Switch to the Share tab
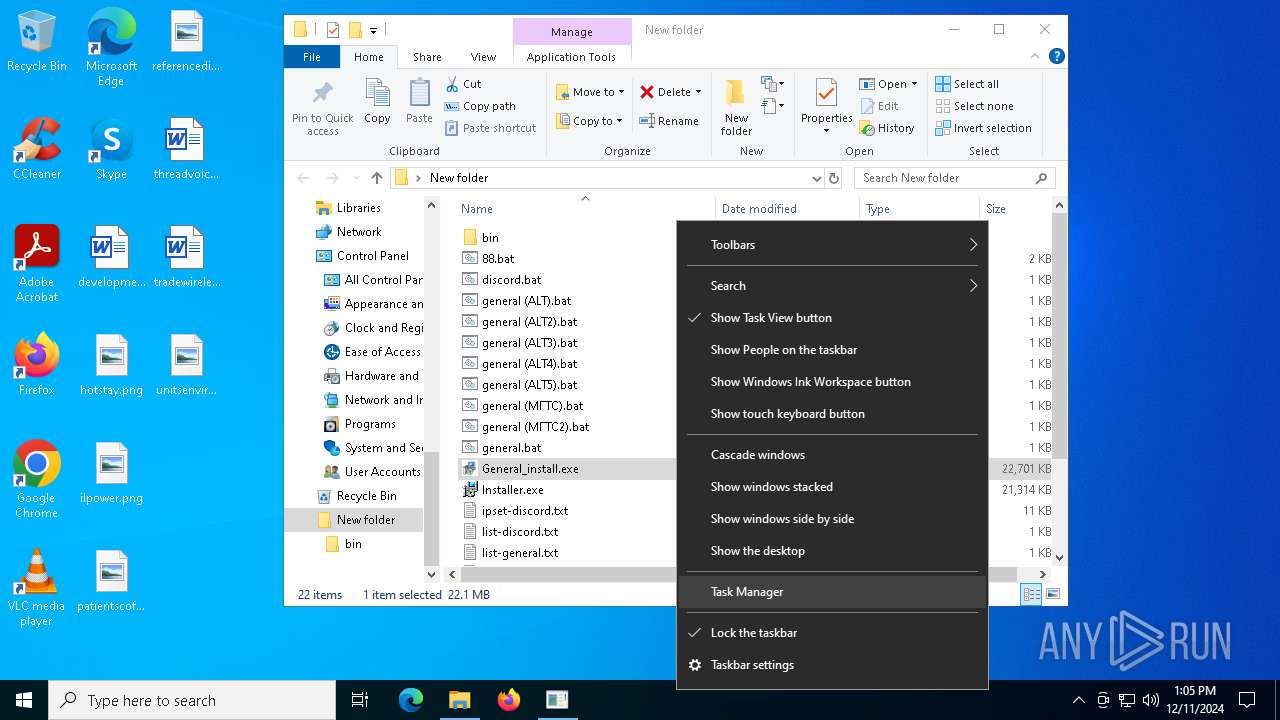This screenshot has height=720, width=1280. point(427,57)
